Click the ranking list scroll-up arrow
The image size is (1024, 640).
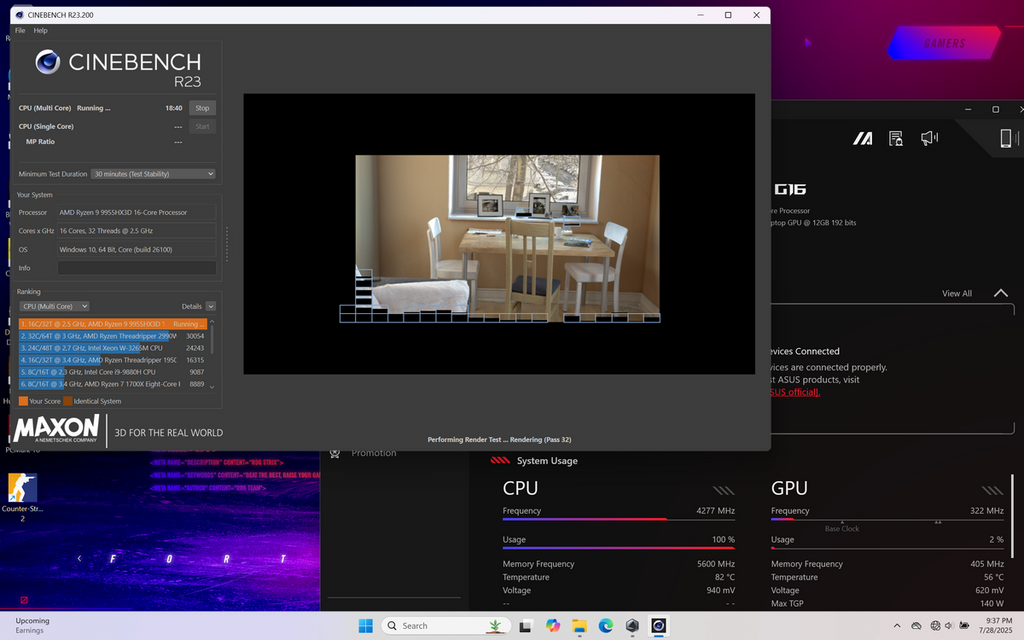coord(212,322)
